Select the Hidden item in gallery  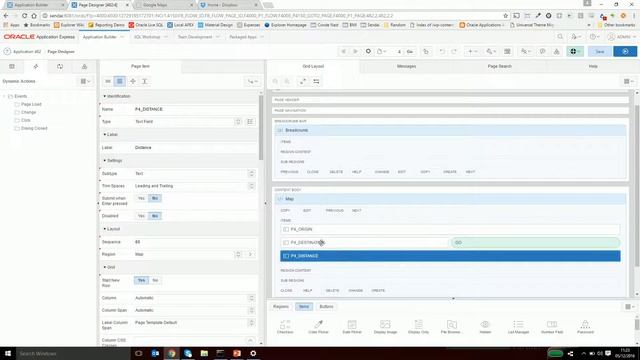[x=485, y=327]
